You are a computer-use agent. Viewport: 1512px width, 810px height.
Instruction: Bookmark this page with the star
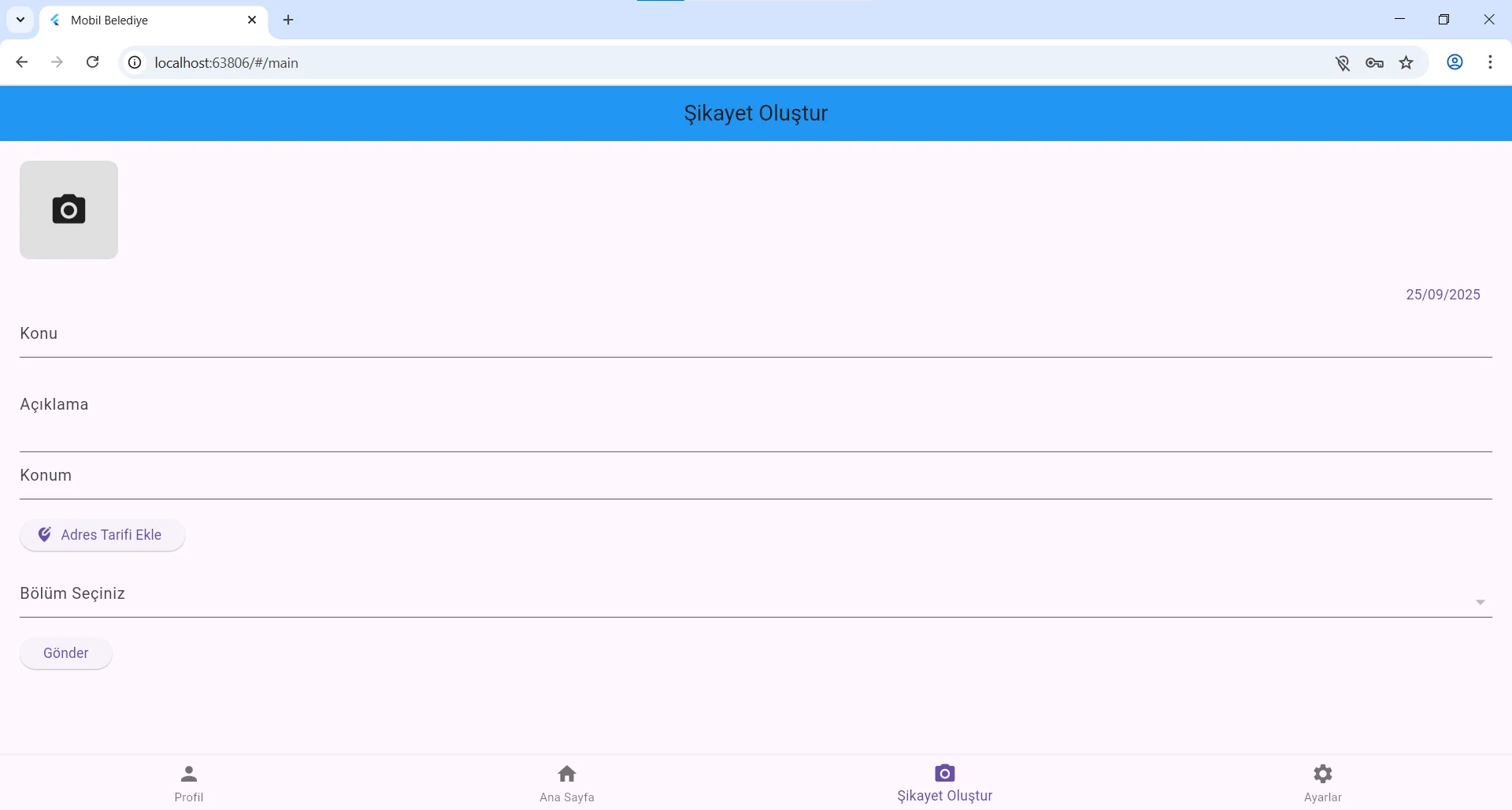[1406, 63]
